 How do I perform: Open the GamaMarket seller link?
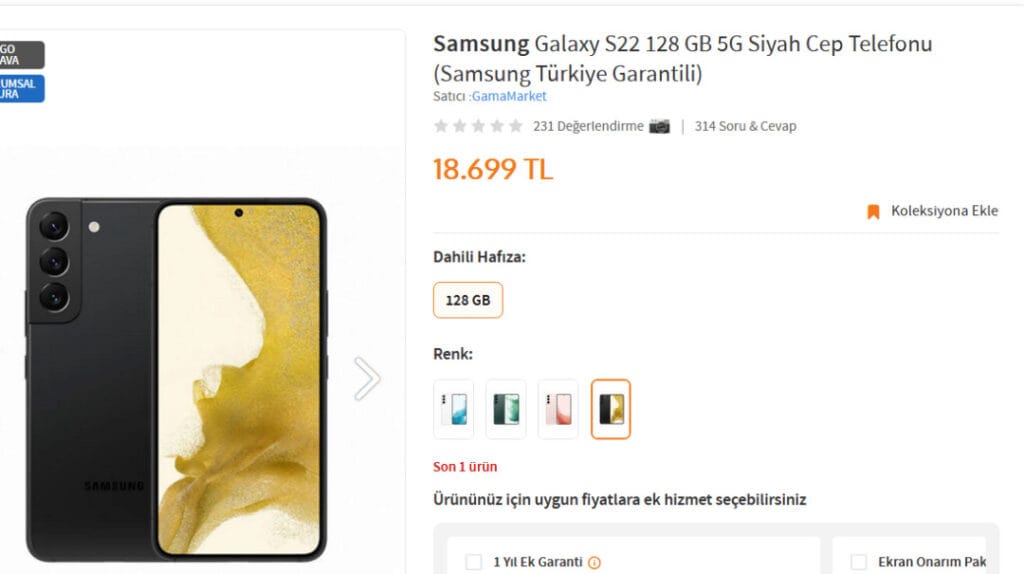[509, 97]
